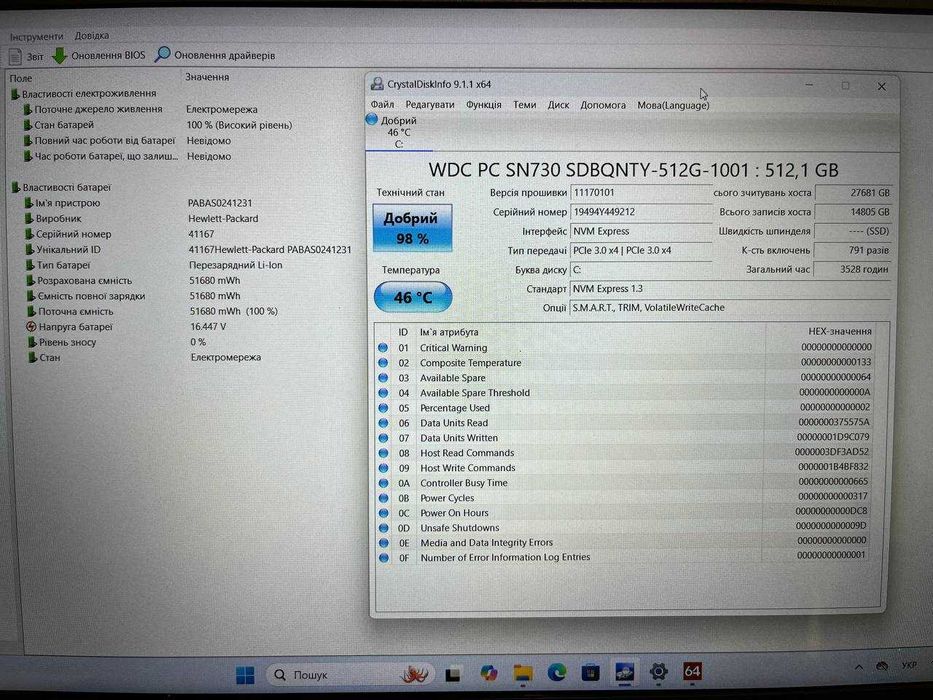Select the Host Write Commands attribute row
This screenshot has width=933, height=700.
pyautogui.click(x=626, y=468)
